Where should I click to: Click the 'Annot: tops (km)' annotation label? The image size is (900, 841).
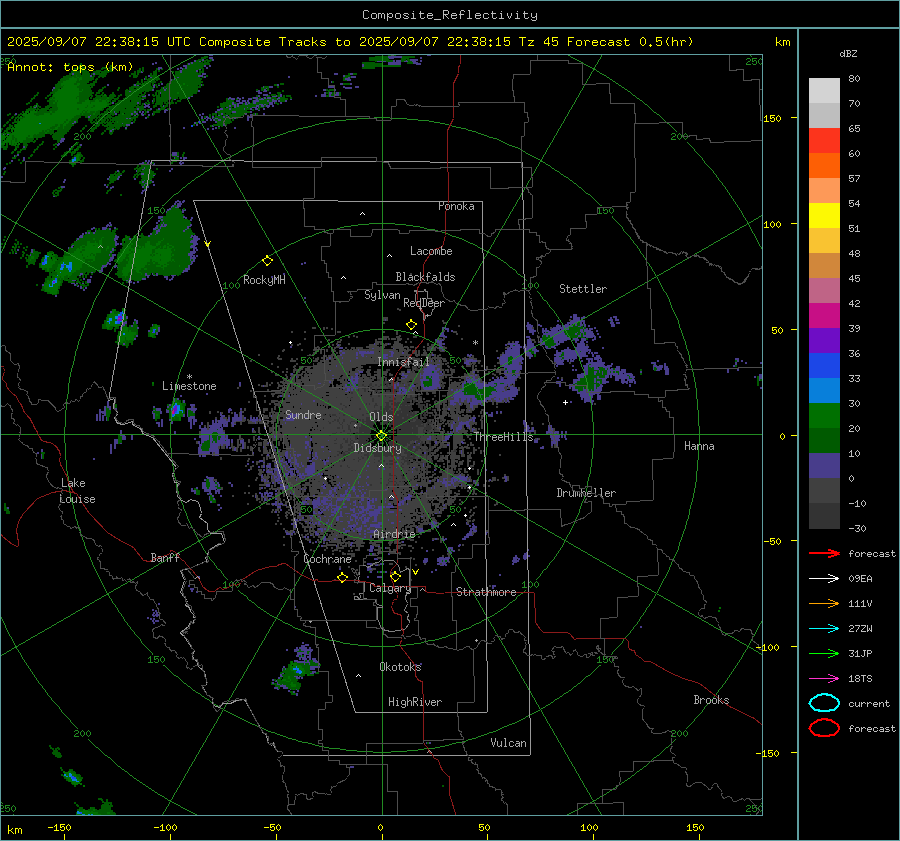70,67
